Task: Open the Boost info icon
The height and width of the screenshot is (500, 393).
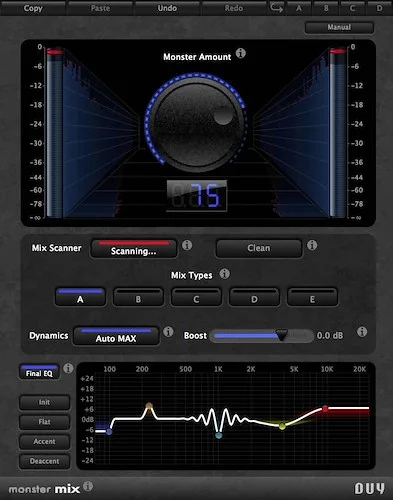Action: pos(362,332)
